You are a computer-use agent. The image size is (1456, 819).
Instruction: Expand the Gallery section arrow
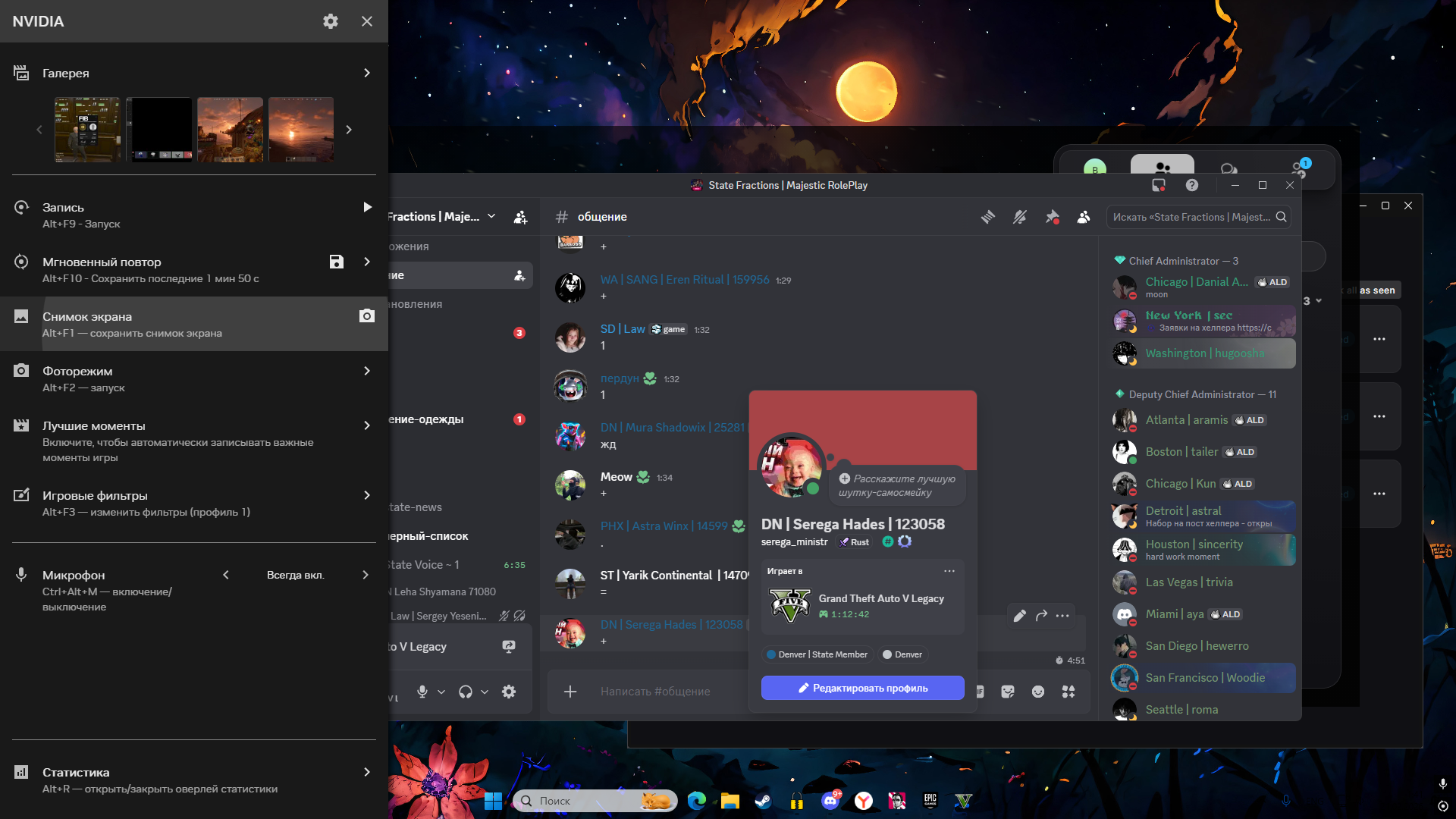[367, 73]
